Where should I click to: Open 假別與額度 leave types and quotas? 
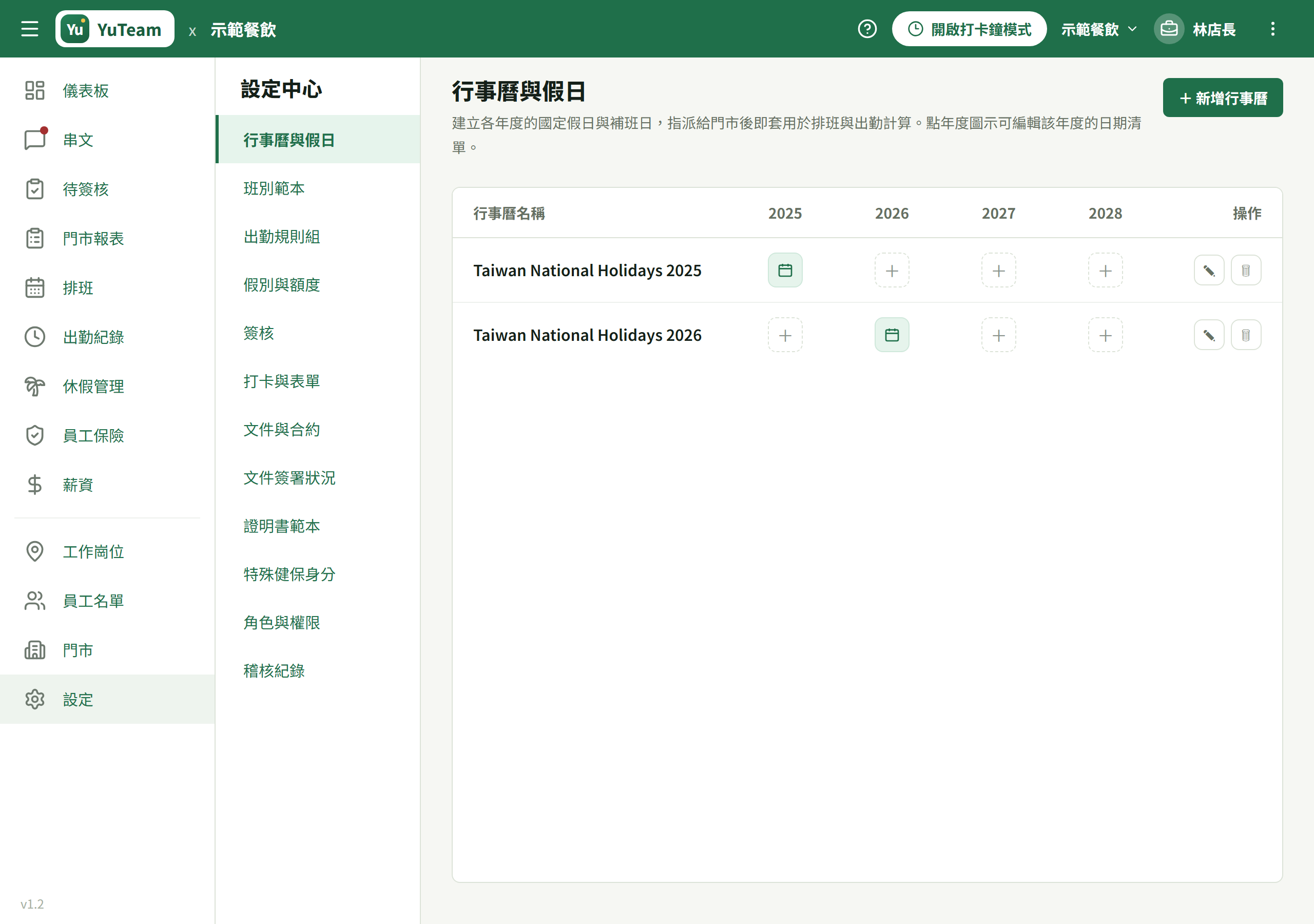(318, 284)
